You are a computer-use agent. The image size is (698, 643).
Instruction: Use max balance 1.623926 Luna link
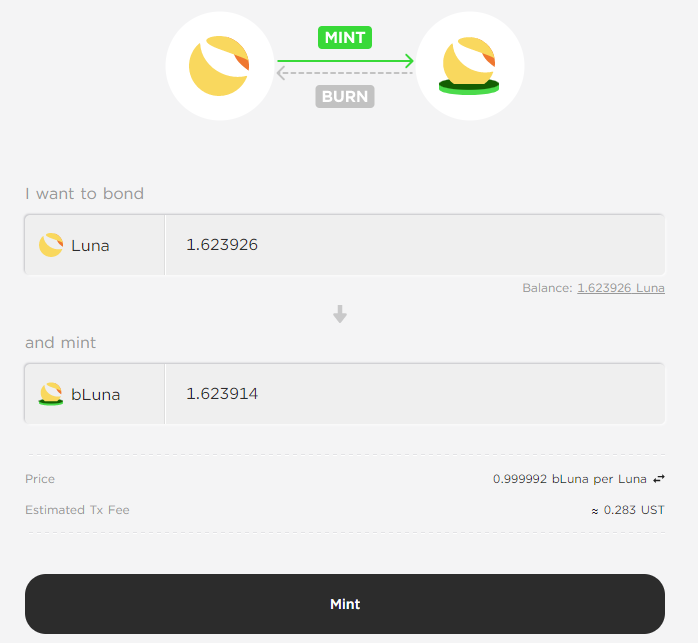pos(621,288)
